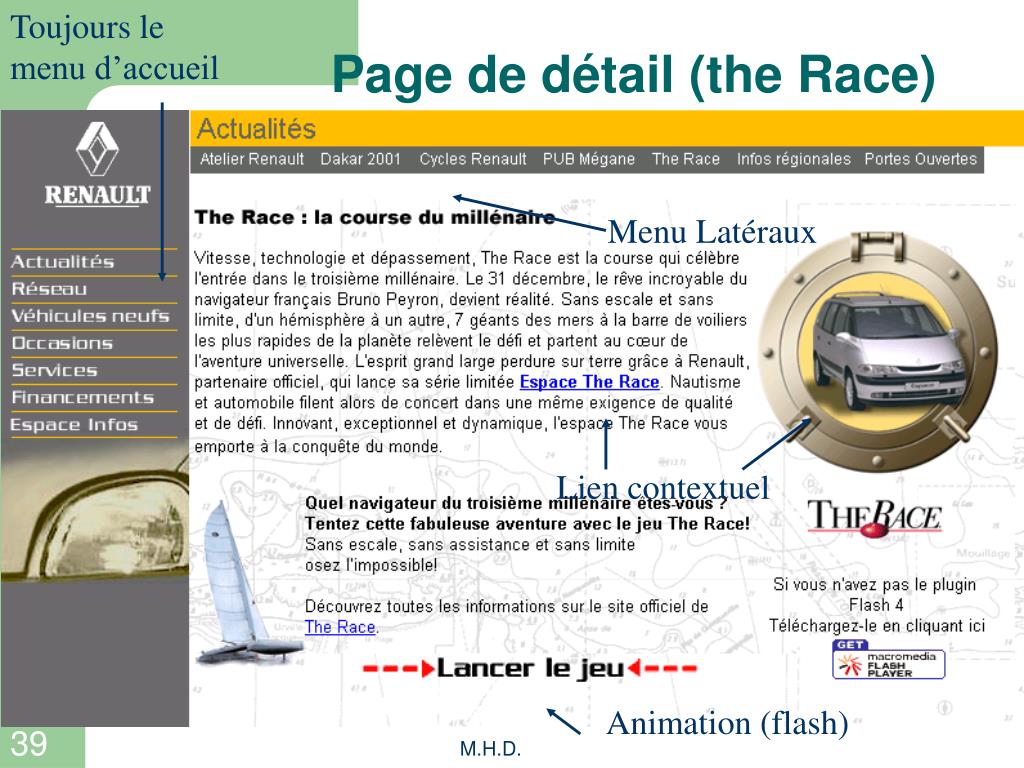Click the The Race logo graphic
The height and width of the screenshot is (768, 1024).
click(875, 519)
